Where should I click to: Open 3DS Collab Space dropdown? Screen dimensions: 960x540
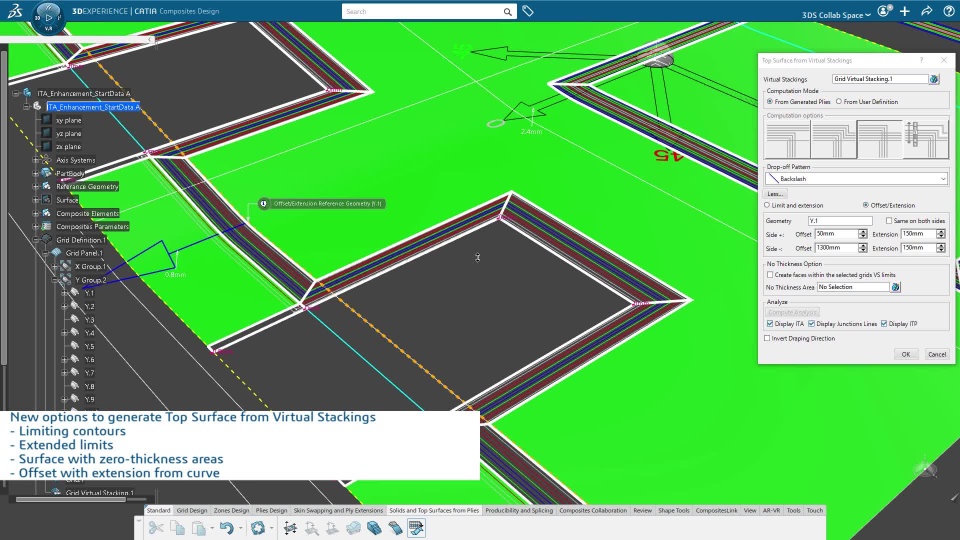coord(836,15)
